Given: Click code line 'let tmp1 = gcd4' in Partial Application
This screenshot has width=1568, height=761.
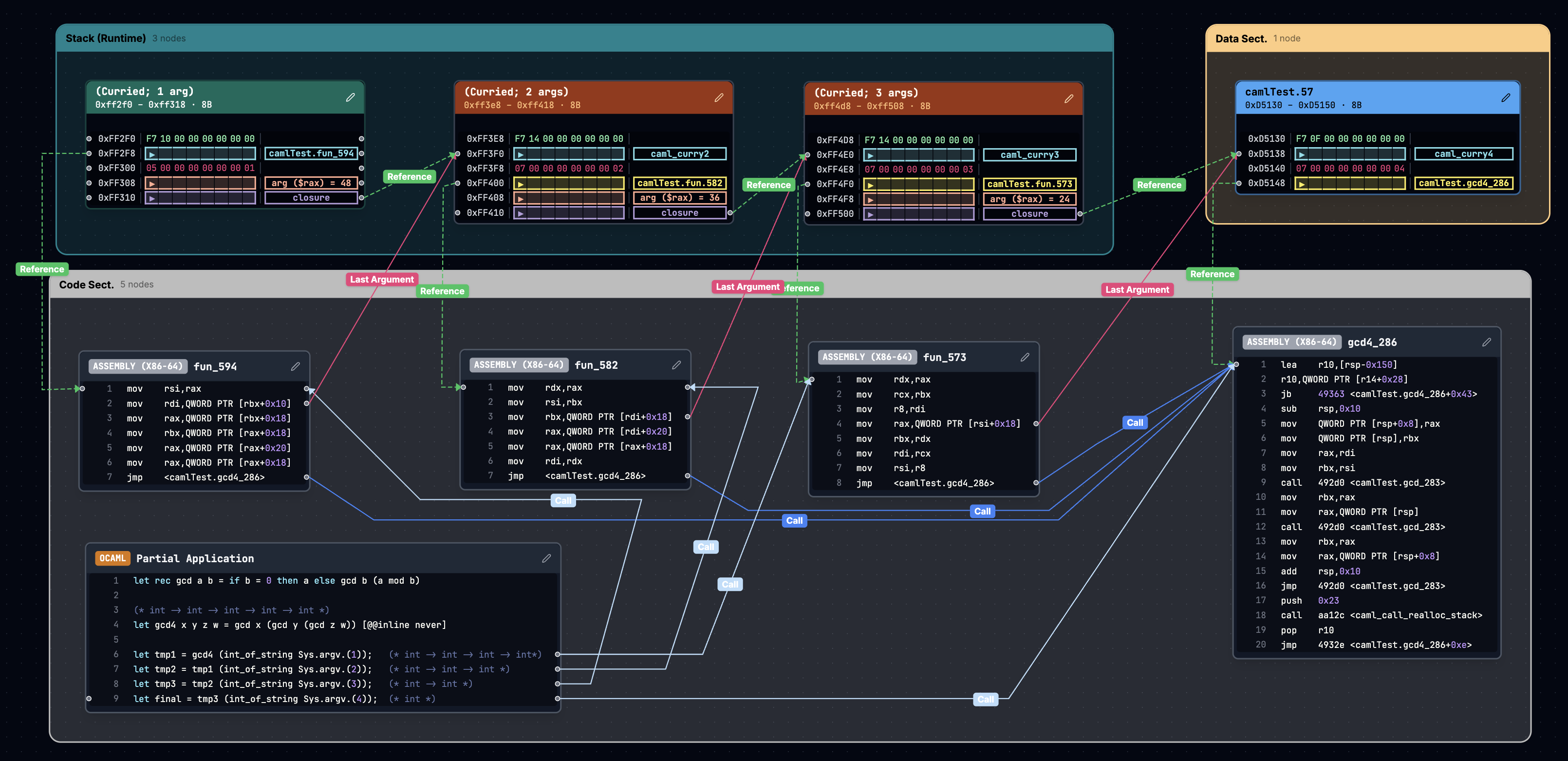Looking at the screenshot, I should pyautogui.click(x=323, y=654).
